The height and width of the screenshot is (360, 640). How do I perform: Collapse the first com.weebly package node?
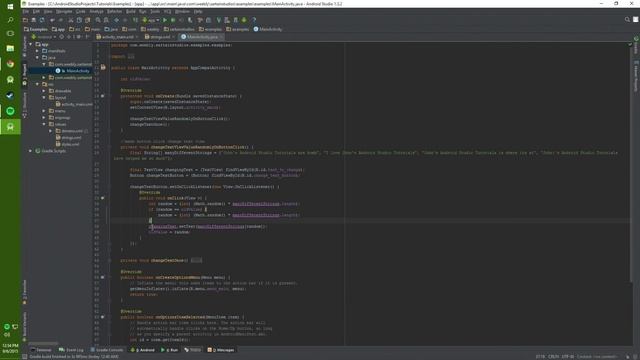coord(44,64)
